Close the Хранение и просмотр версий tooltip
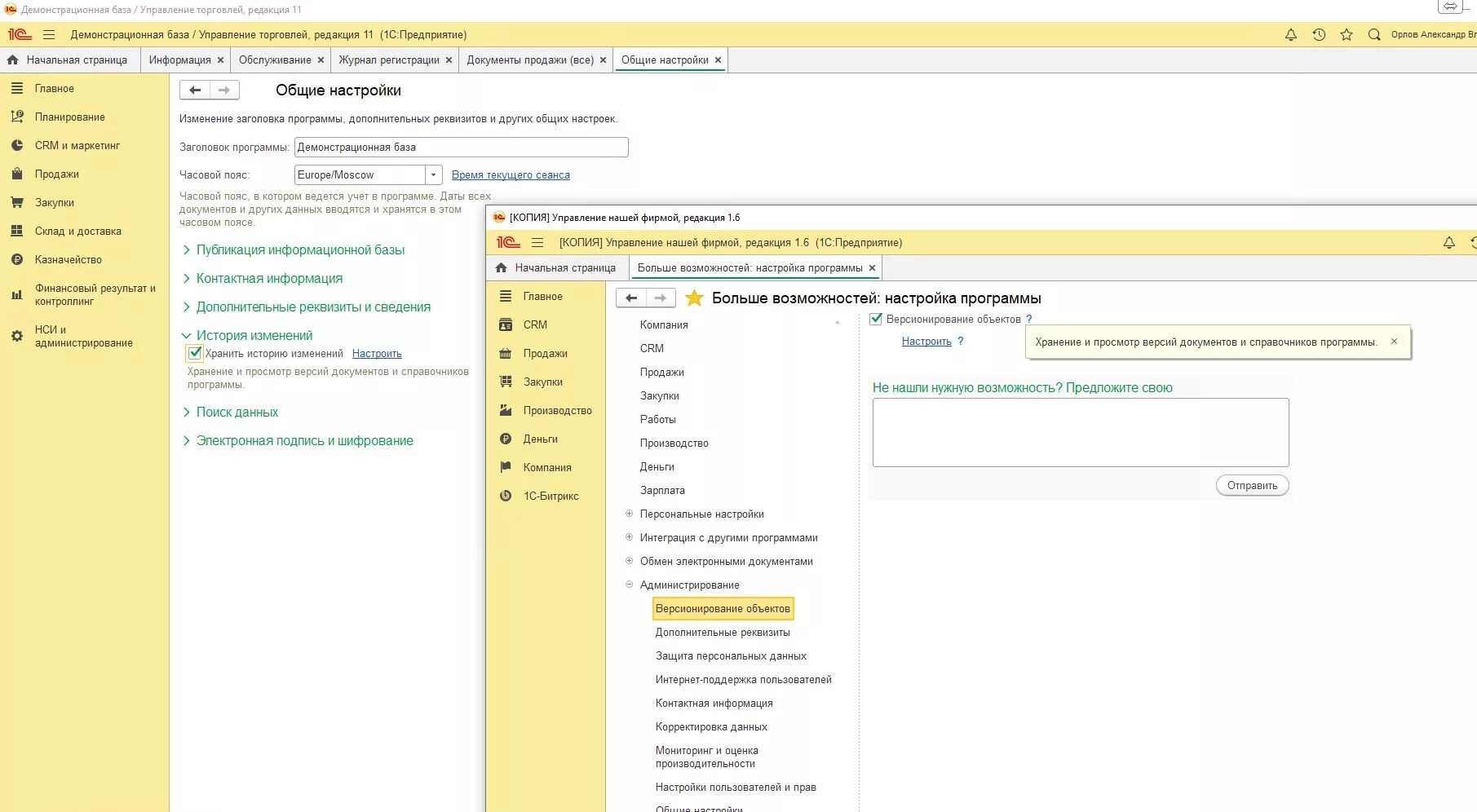The image size is (1477, 812). 1394,342
